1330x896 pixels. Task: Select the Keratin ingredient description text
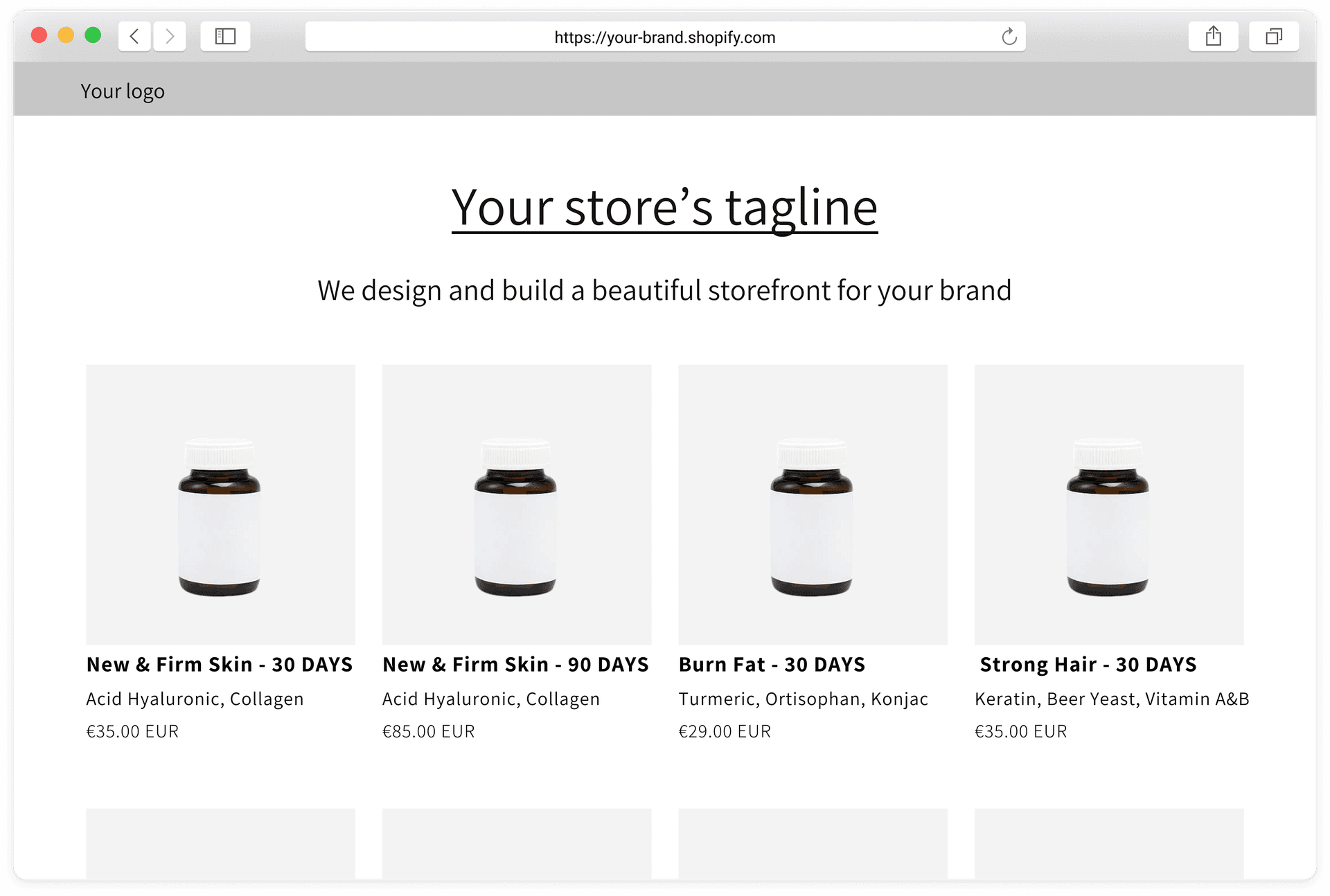point(1111,699)
